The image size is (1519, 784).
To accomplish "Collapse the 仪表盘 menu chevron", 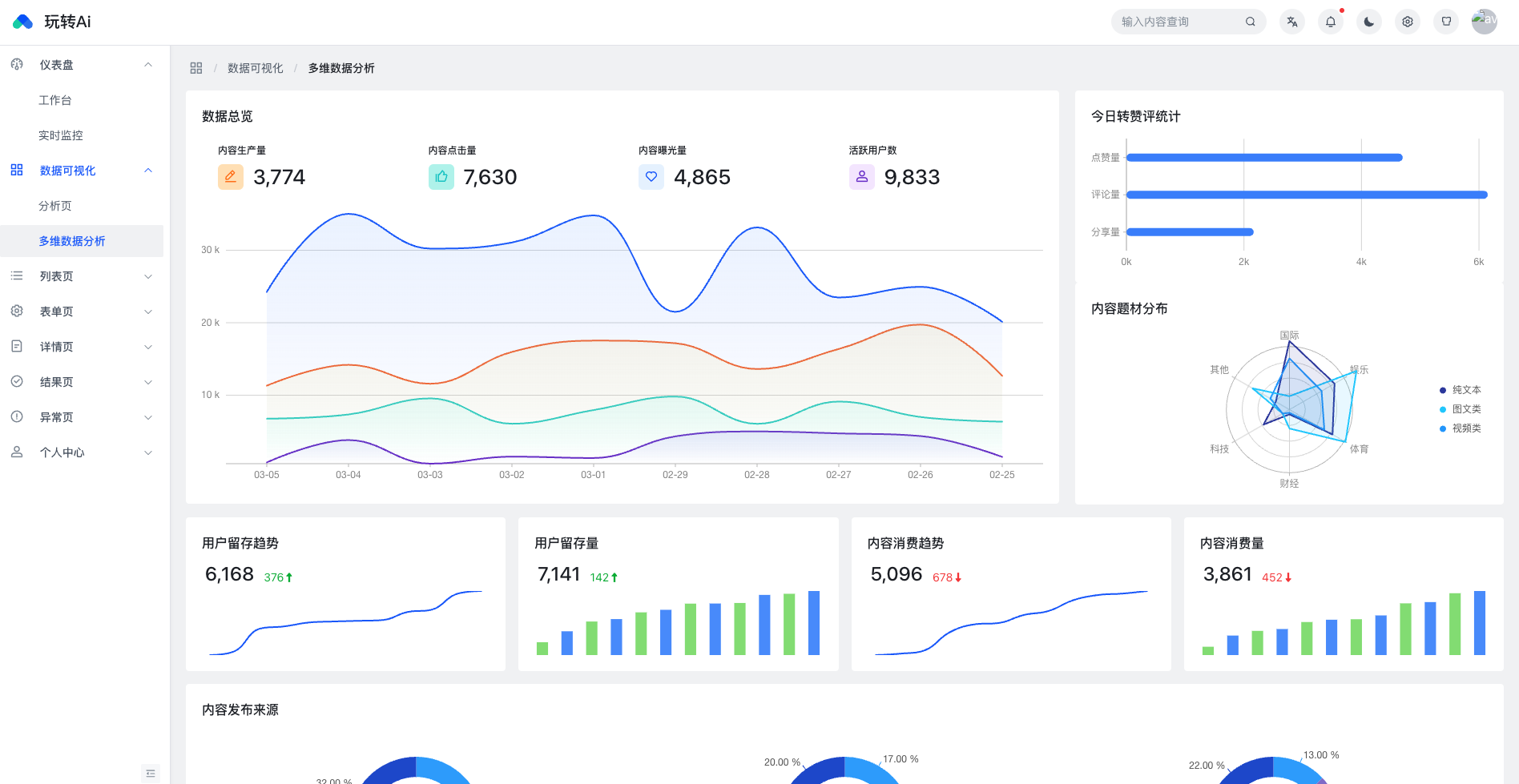I will click(x=148, y=65).
